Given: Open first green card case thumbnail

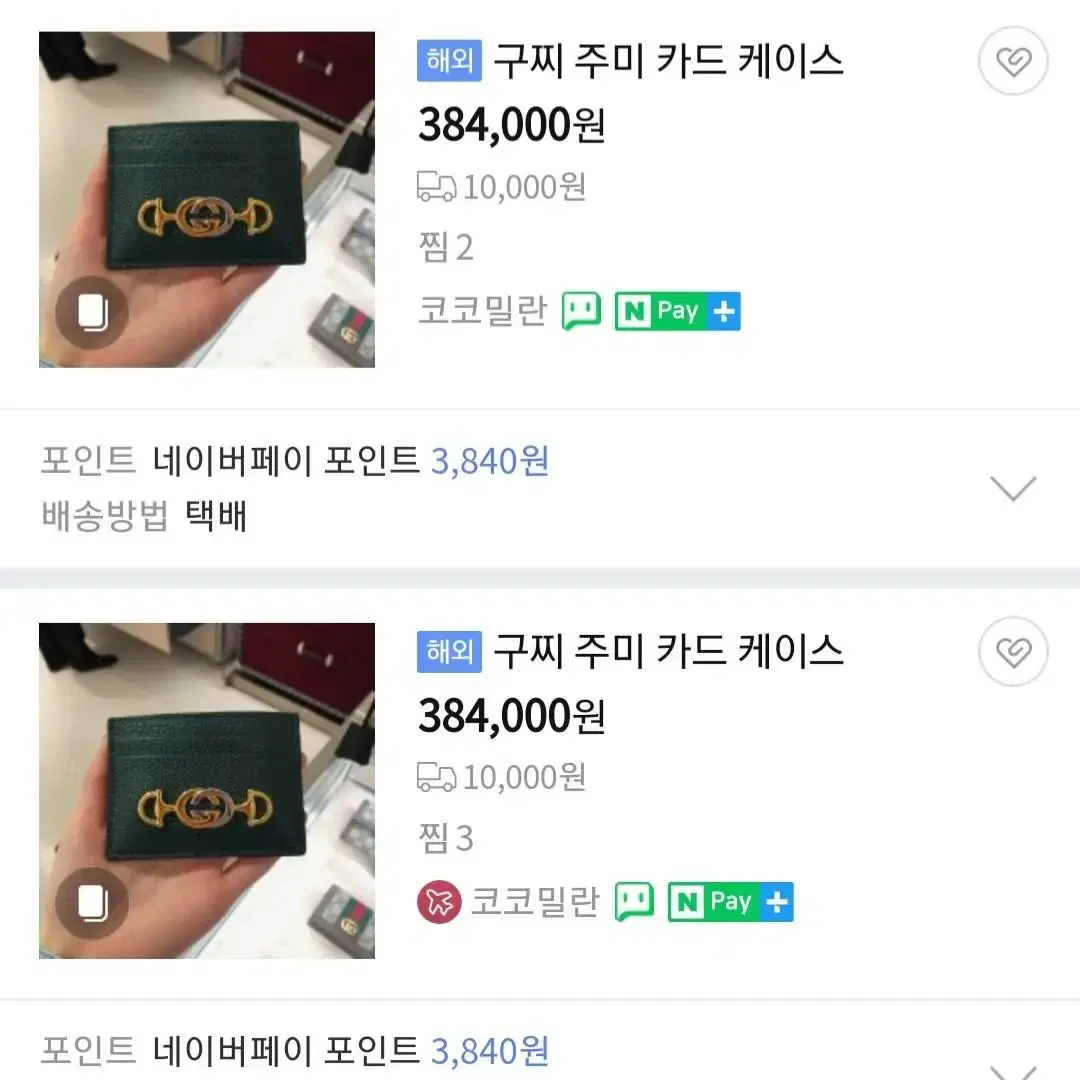Looking at the screenshot, I should pyautogui.click(x=207, y=199).
